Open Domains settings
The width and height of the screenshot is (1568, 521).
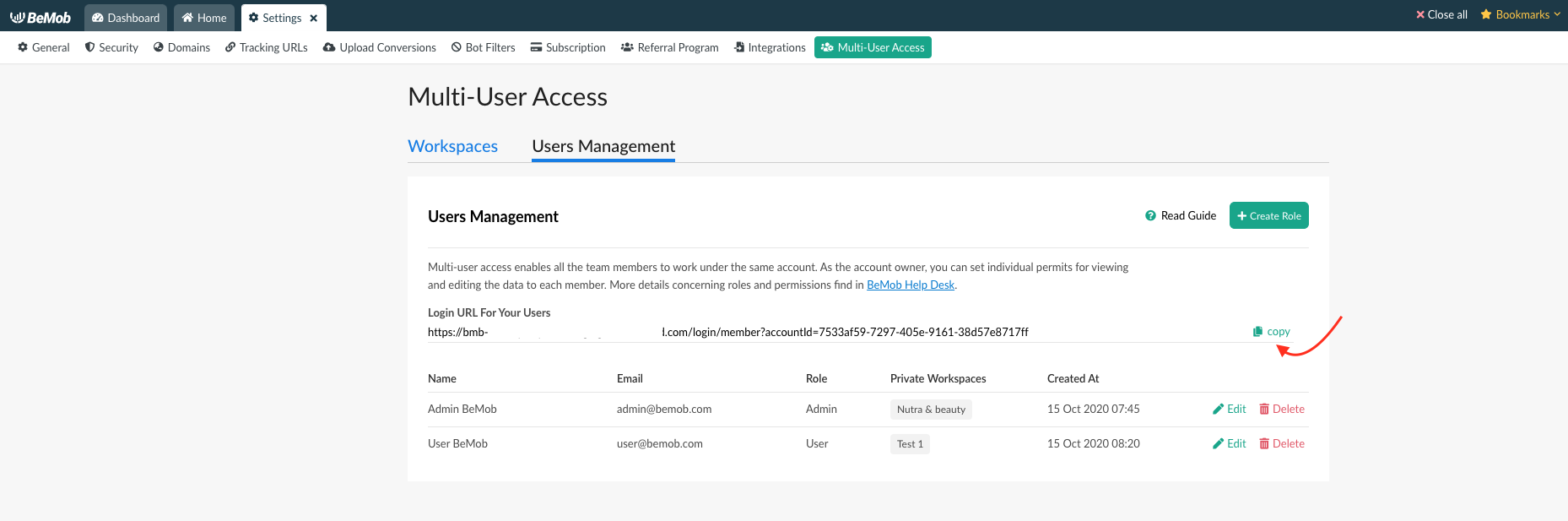click(x=181, y=47)
